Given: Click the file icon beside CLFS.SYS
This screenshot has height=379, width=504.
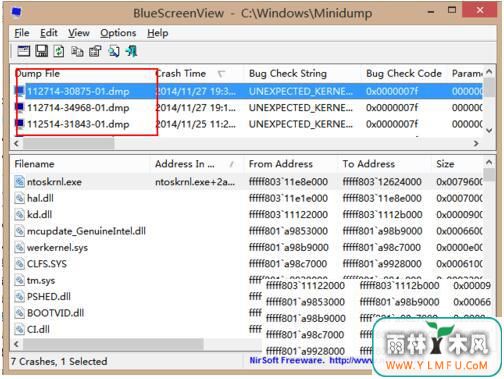Looking at the screenshot, I should 20,264.
